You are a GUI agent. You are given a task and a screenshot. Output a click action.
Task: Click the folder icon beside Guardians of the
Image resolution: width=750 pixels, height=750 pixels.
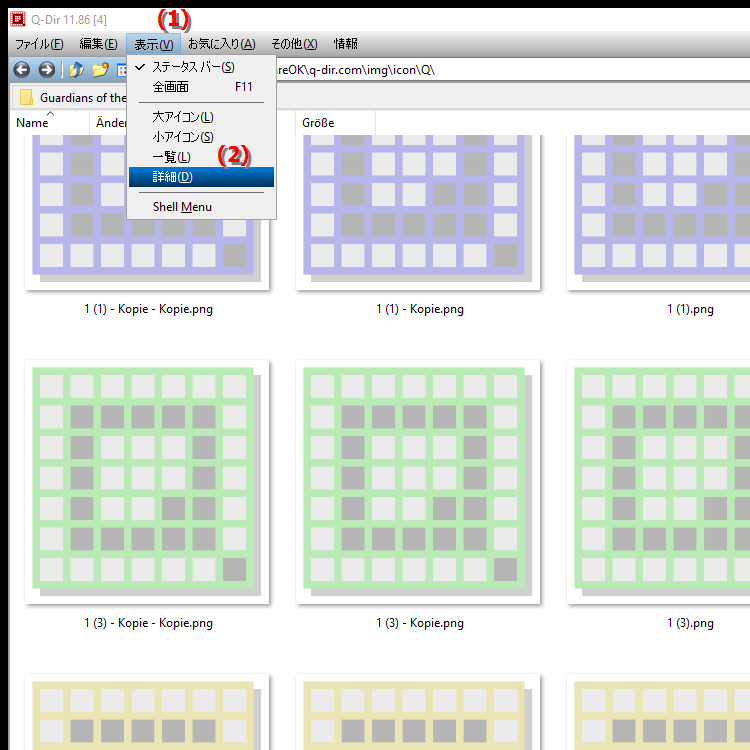(x=26, y=97)
